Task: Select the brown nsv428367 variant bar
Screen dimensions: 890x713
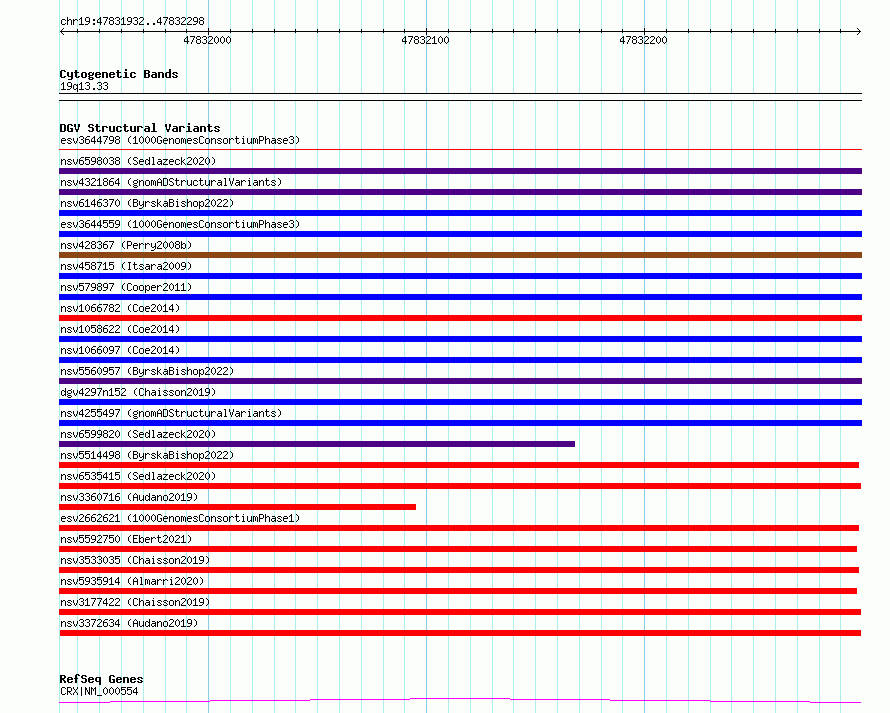Action: (460, 255)
